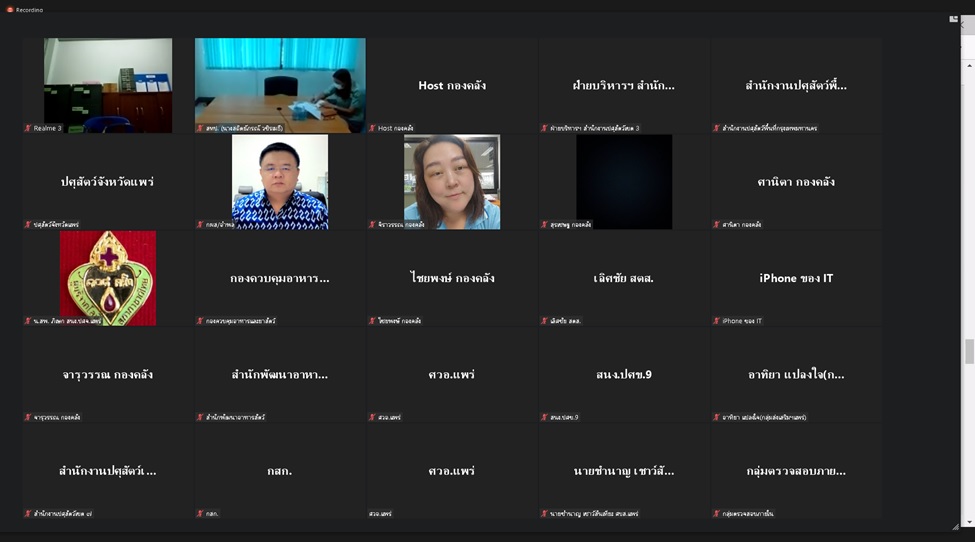Click the ปศุสัตว์จังหวัดแพร่ participant tile

coord(108,182)
